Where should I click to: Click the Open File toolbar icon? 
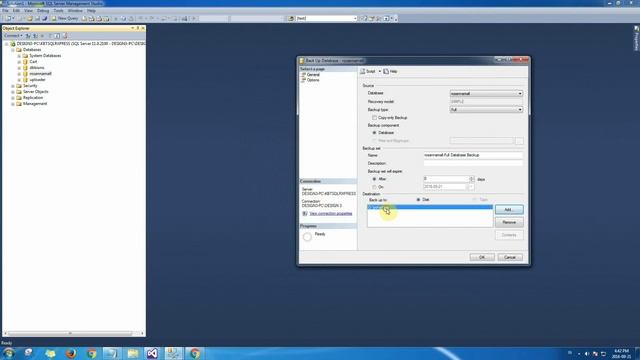(x=30, y=18)
